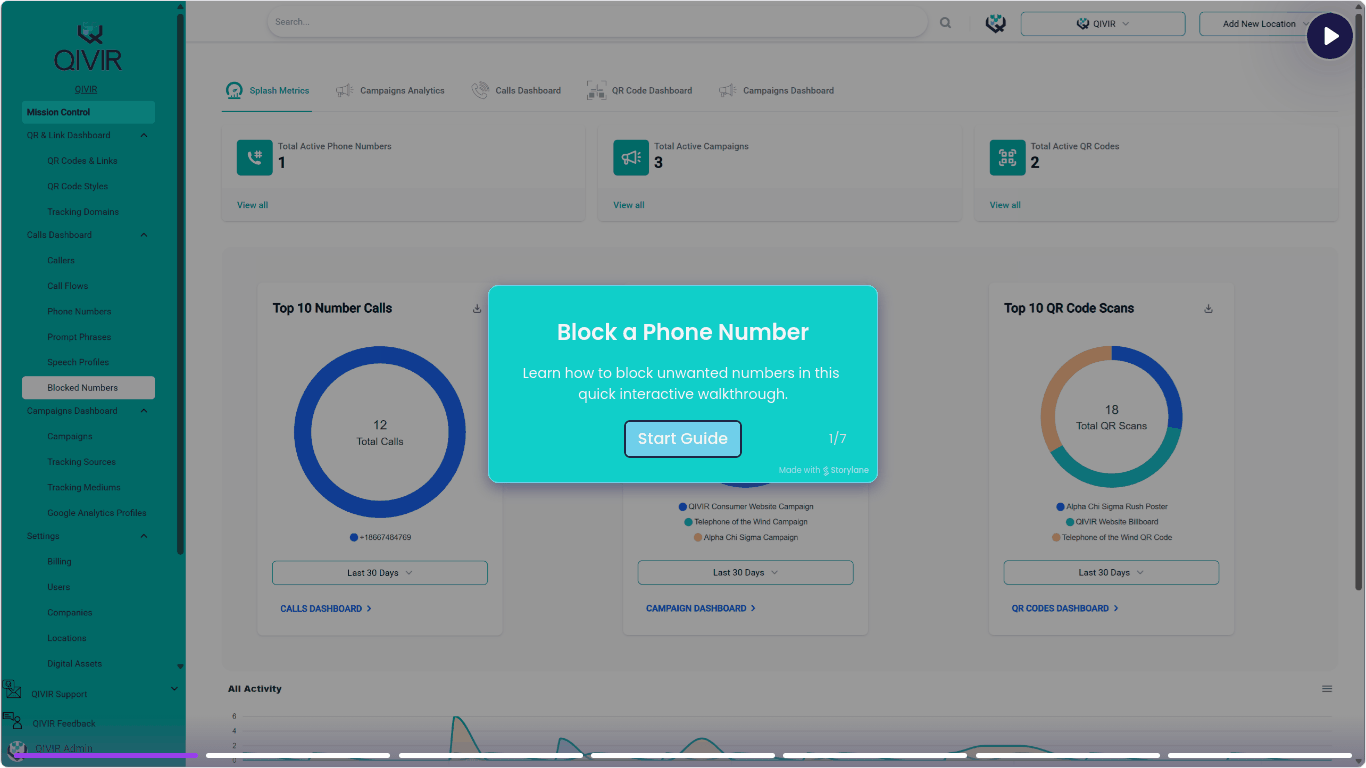
Task: Open QR Code Styles in the sidebar
Action: click(78, 186)
